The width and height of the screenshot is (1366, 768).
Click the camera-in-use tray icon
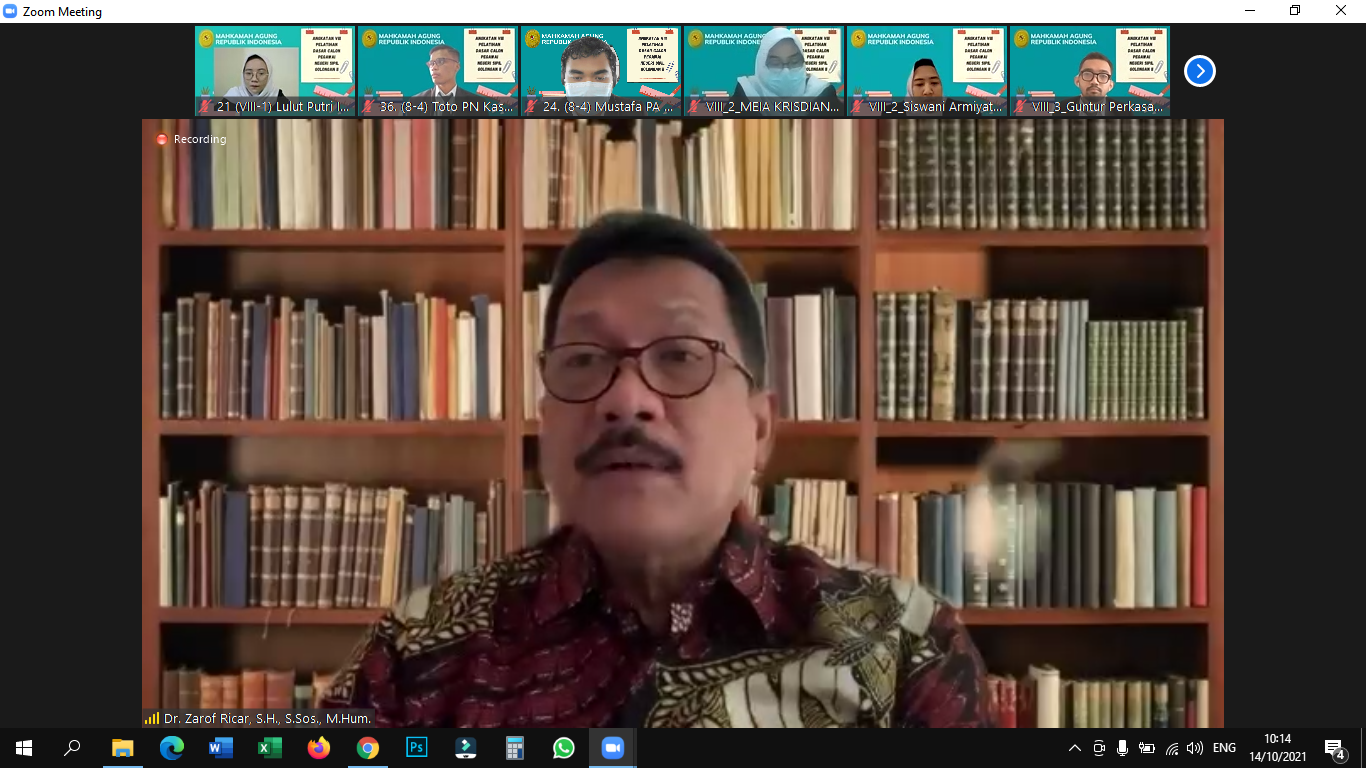[1099, 748]
